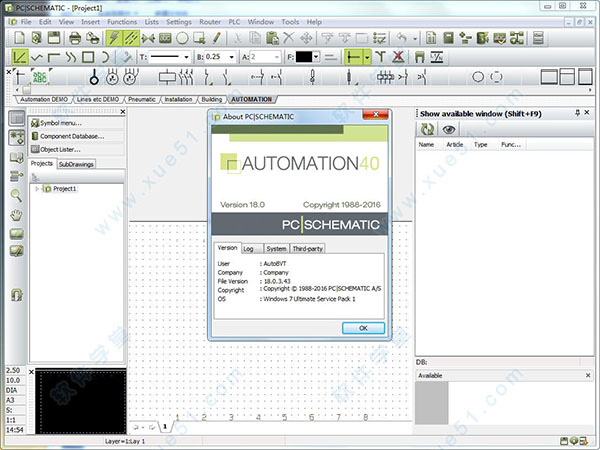
Task: Close the Available preview pane
Action: [588, 375]
